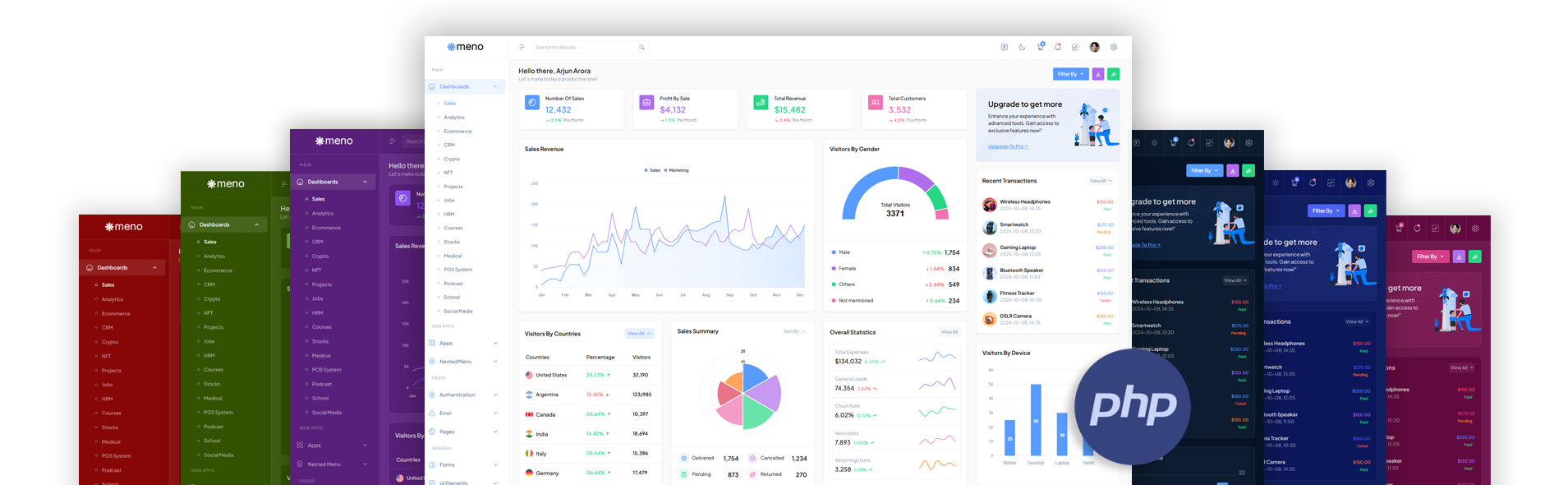The image size is (1568, 485).
Task: Open the Filter By dropdown in white window
Action: point(1071,74)
